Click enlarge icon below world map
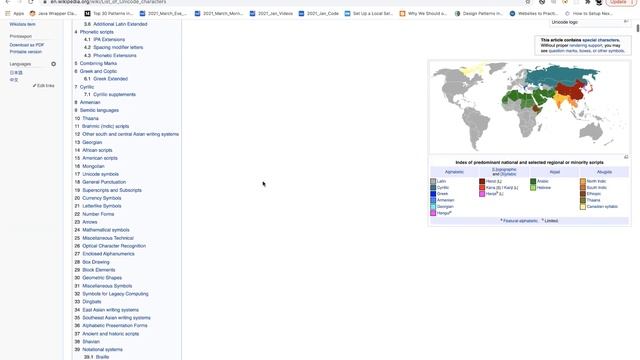 pyautogui.click(x=626, y=157)
